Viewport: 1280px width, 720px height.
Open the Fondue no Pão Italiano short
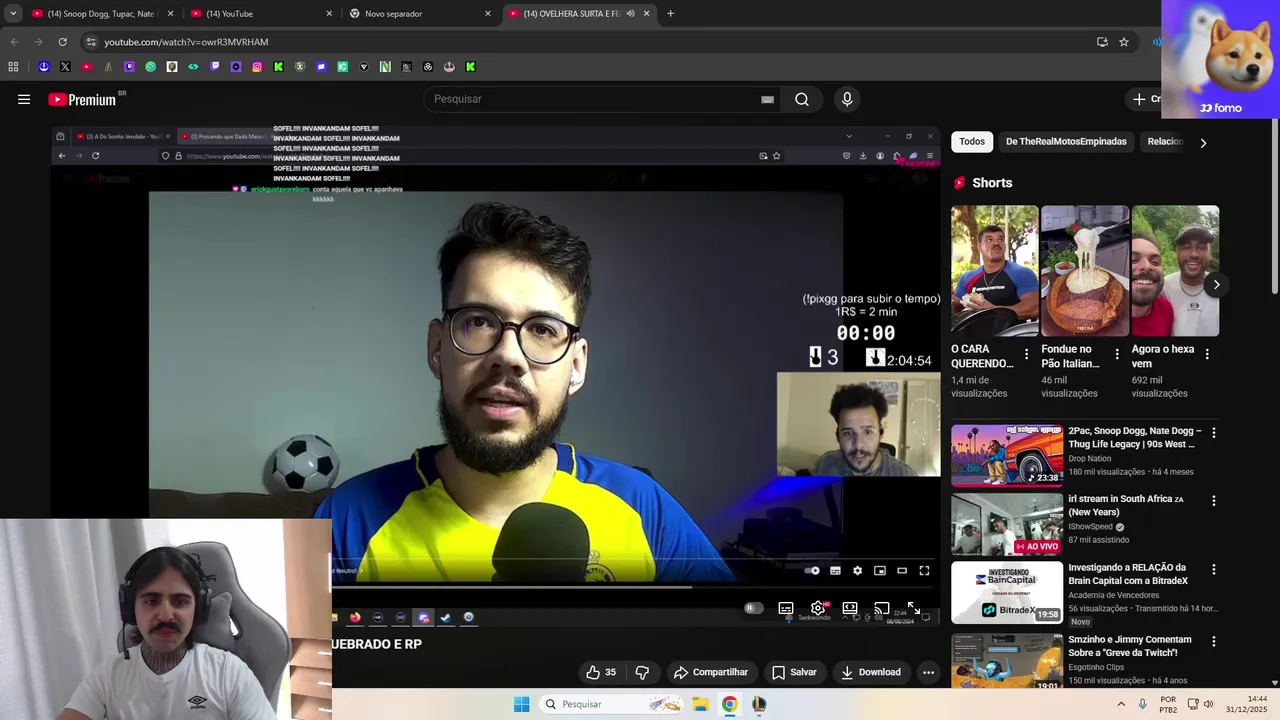(1085, 271)
